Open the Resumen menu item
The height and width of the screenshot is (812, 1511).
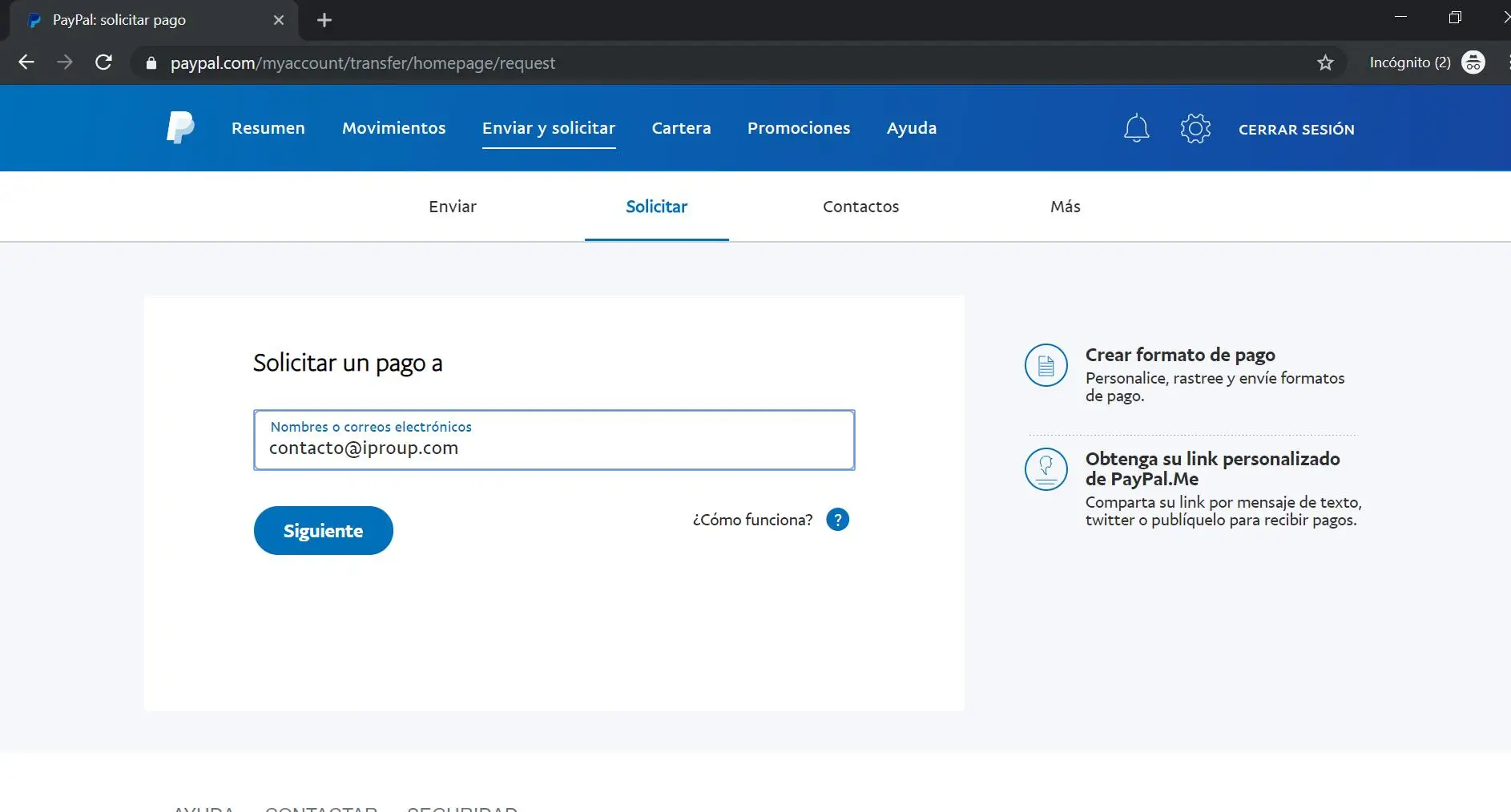[x=268, y=128]
